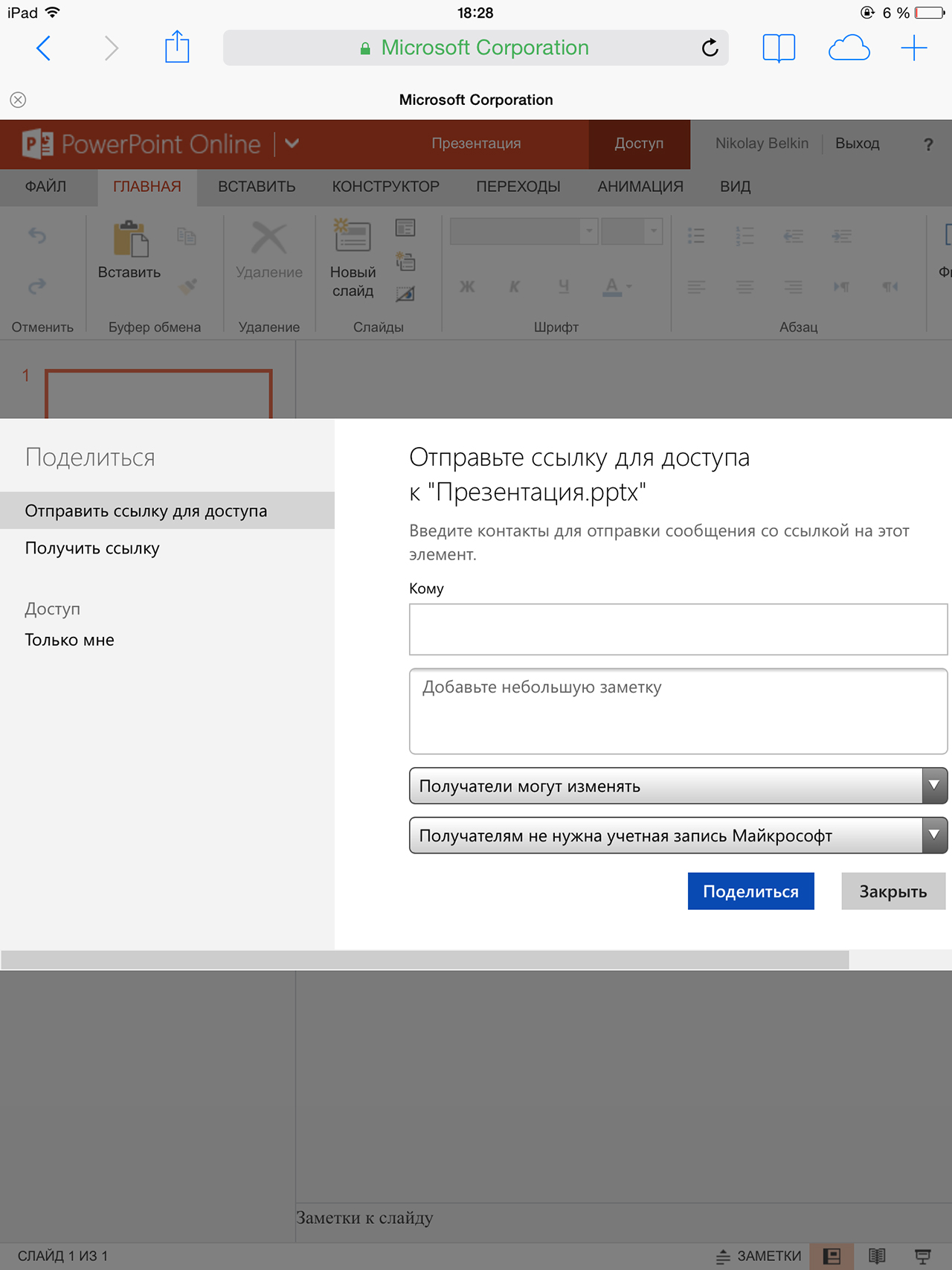Click the hide slide icon
952x1270 pixels.
pos(405,294)
